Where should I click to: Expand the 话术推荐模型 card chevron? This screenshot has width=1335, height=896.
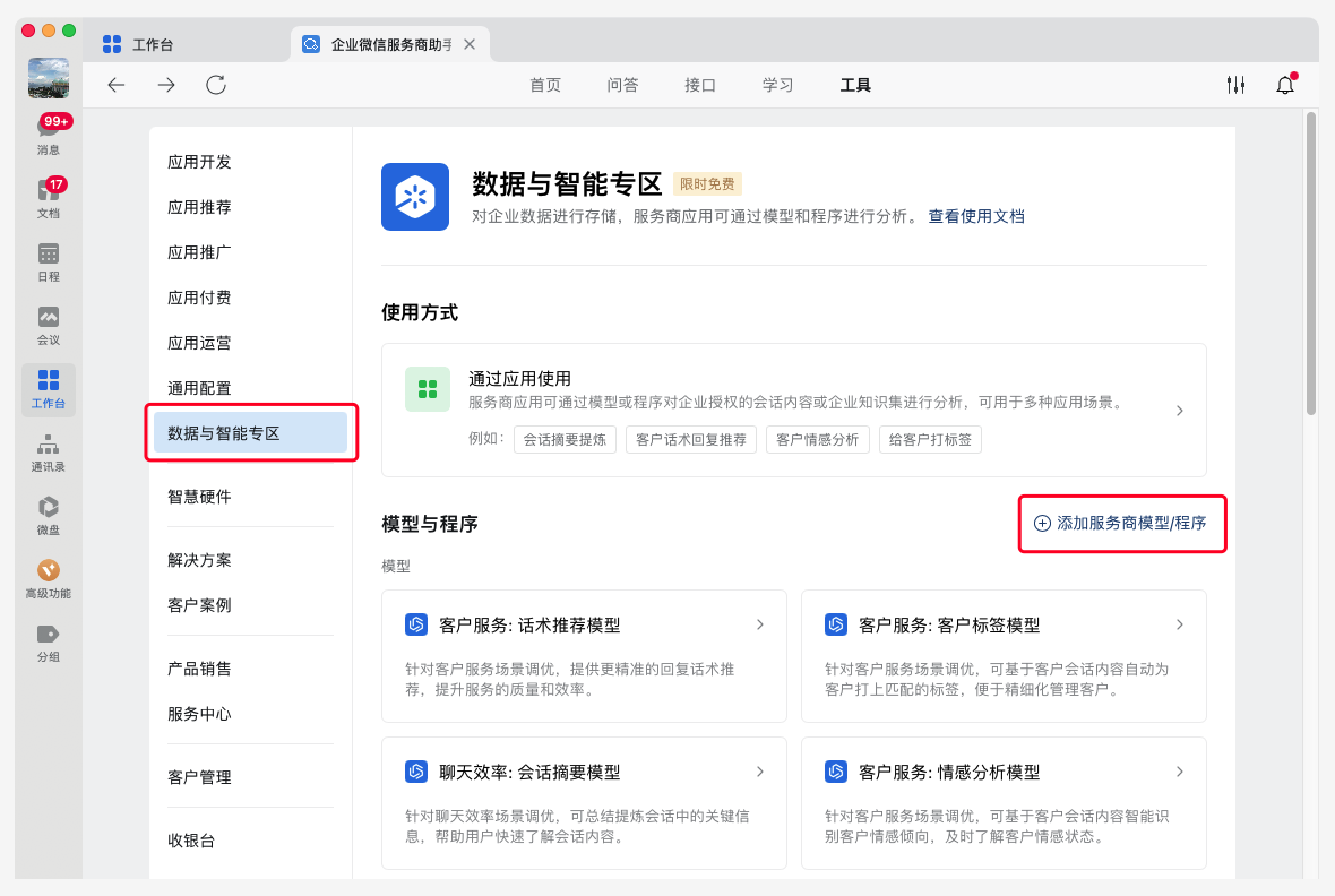coord(760,624)
